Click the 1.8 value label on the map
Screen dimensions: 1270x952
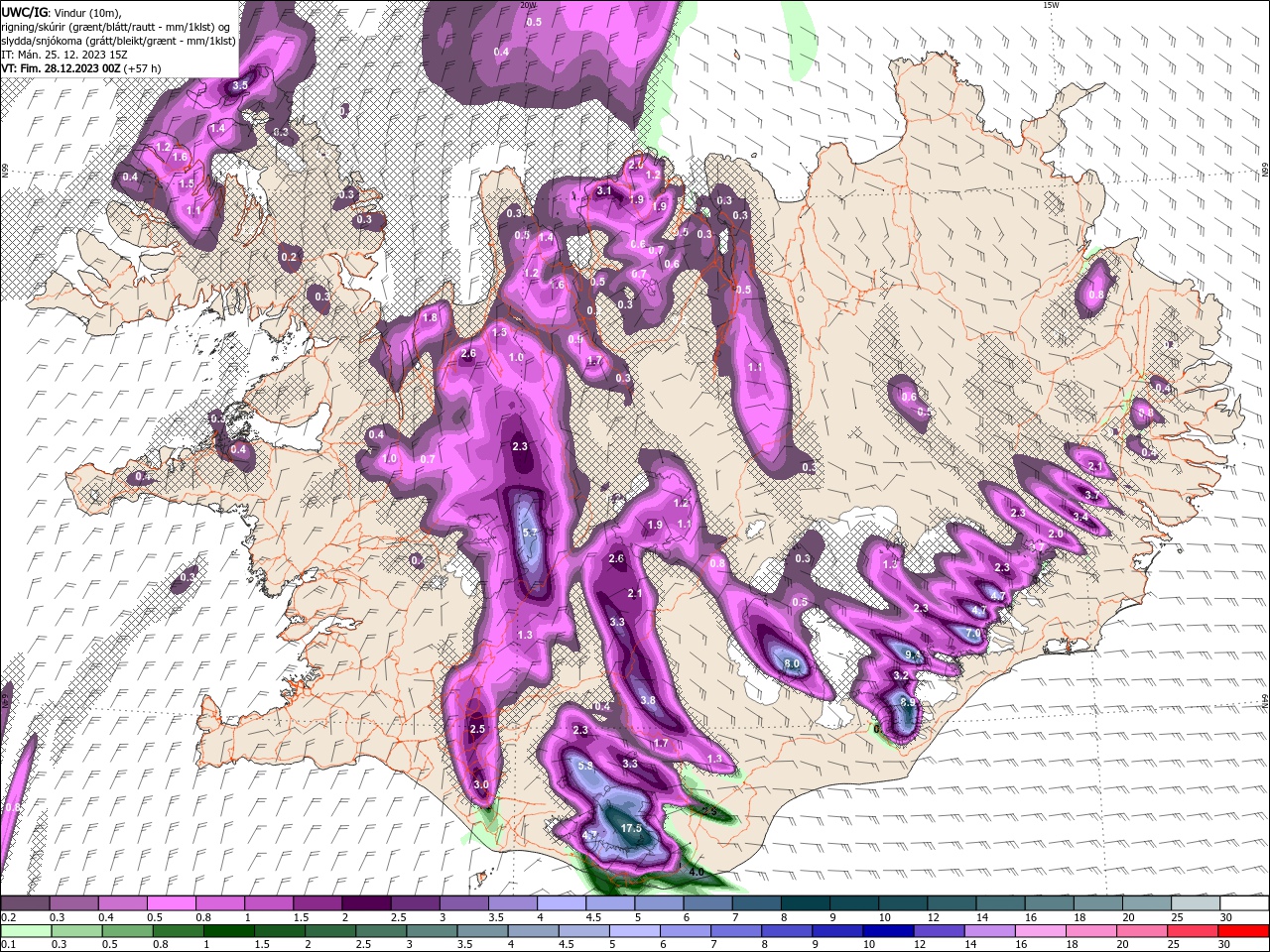(x=431, y=318)
